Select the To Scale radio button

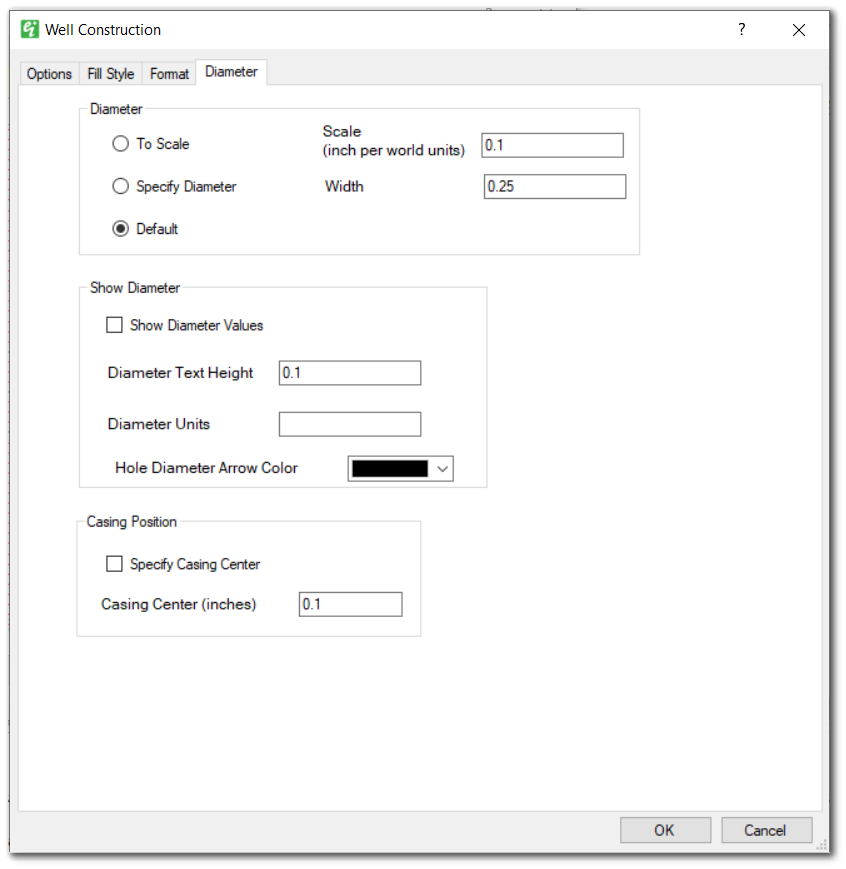pyautogui.click(x=121, y=144)
